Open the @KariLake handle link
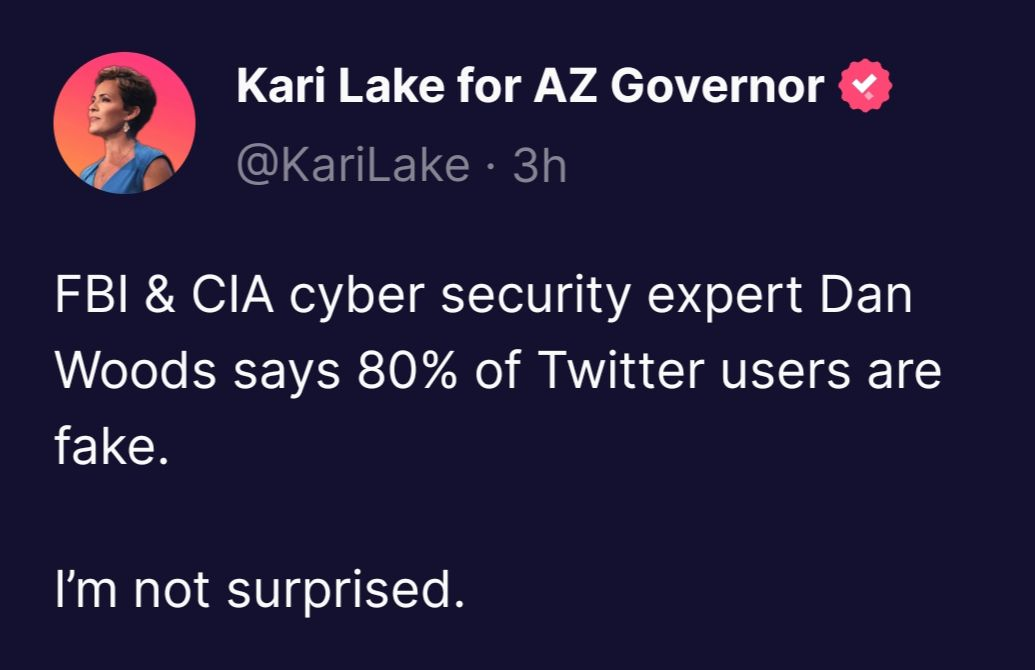 pos(352,165)
